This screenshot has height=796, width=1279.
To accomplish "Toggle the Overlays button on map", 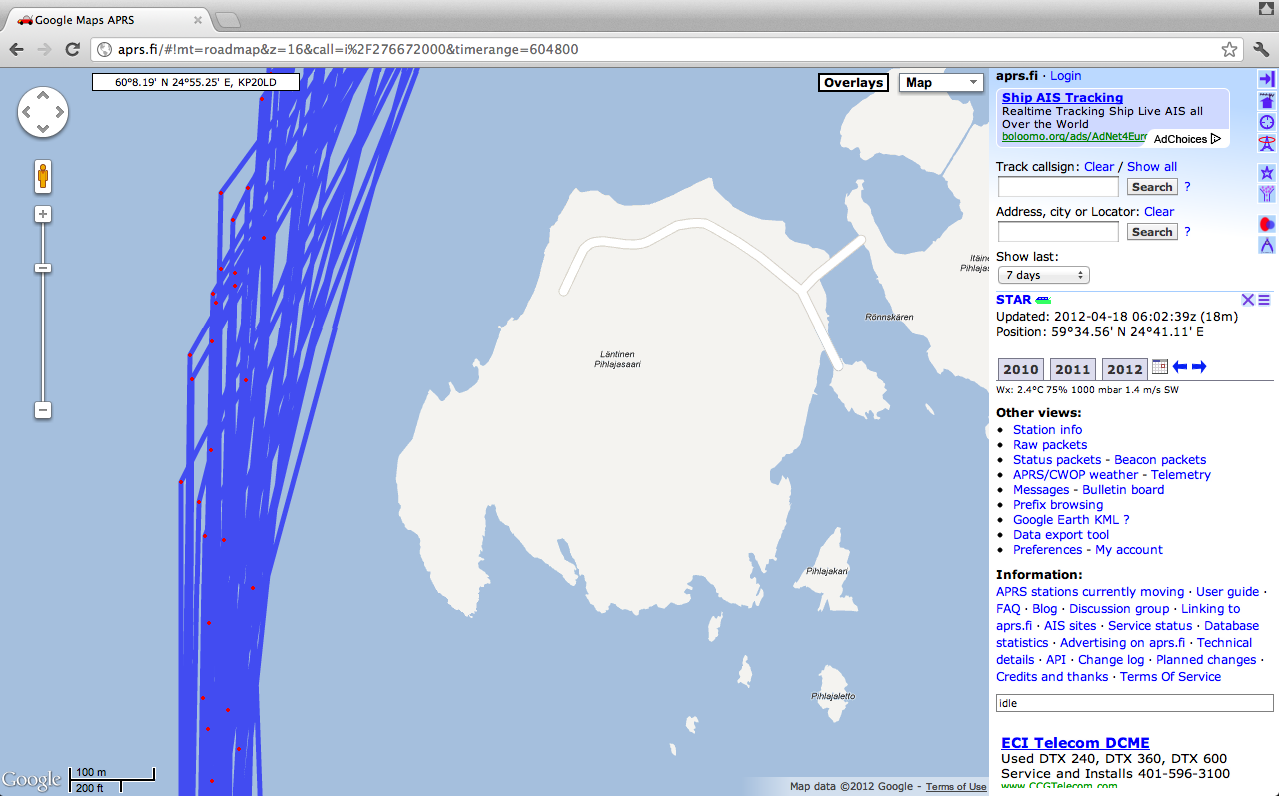I will coord(853,83).
